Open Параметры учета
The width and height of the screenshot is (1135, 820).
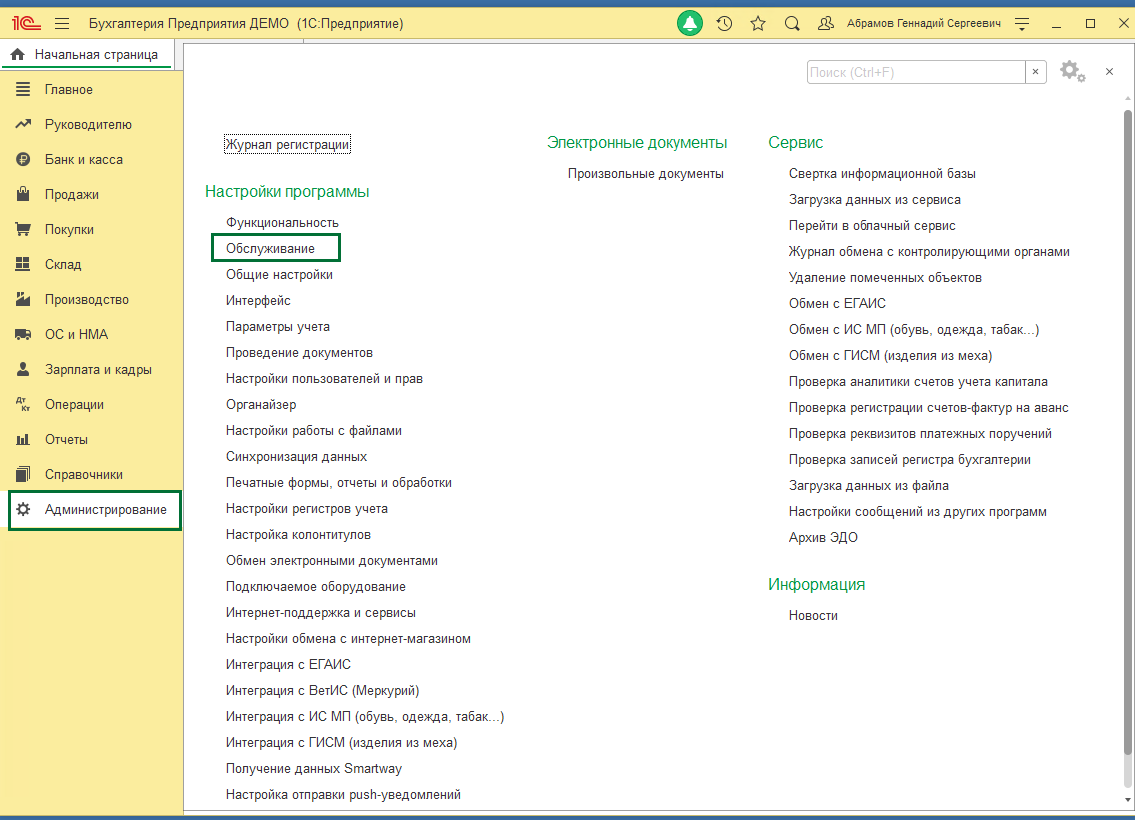(278, 326)
